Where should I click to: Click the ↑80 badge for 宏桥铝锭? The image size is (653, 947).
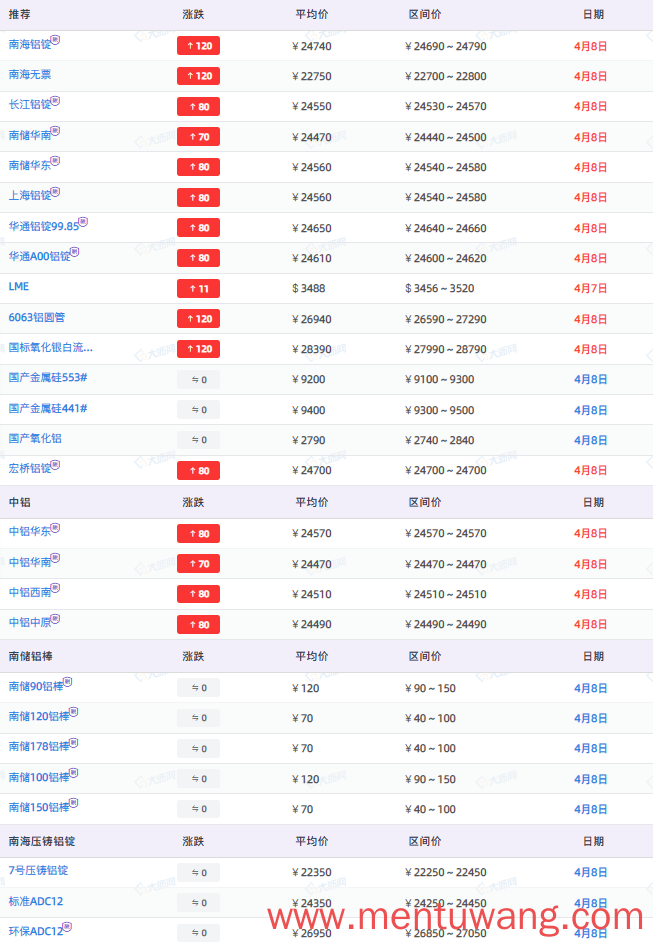point(198,470)
